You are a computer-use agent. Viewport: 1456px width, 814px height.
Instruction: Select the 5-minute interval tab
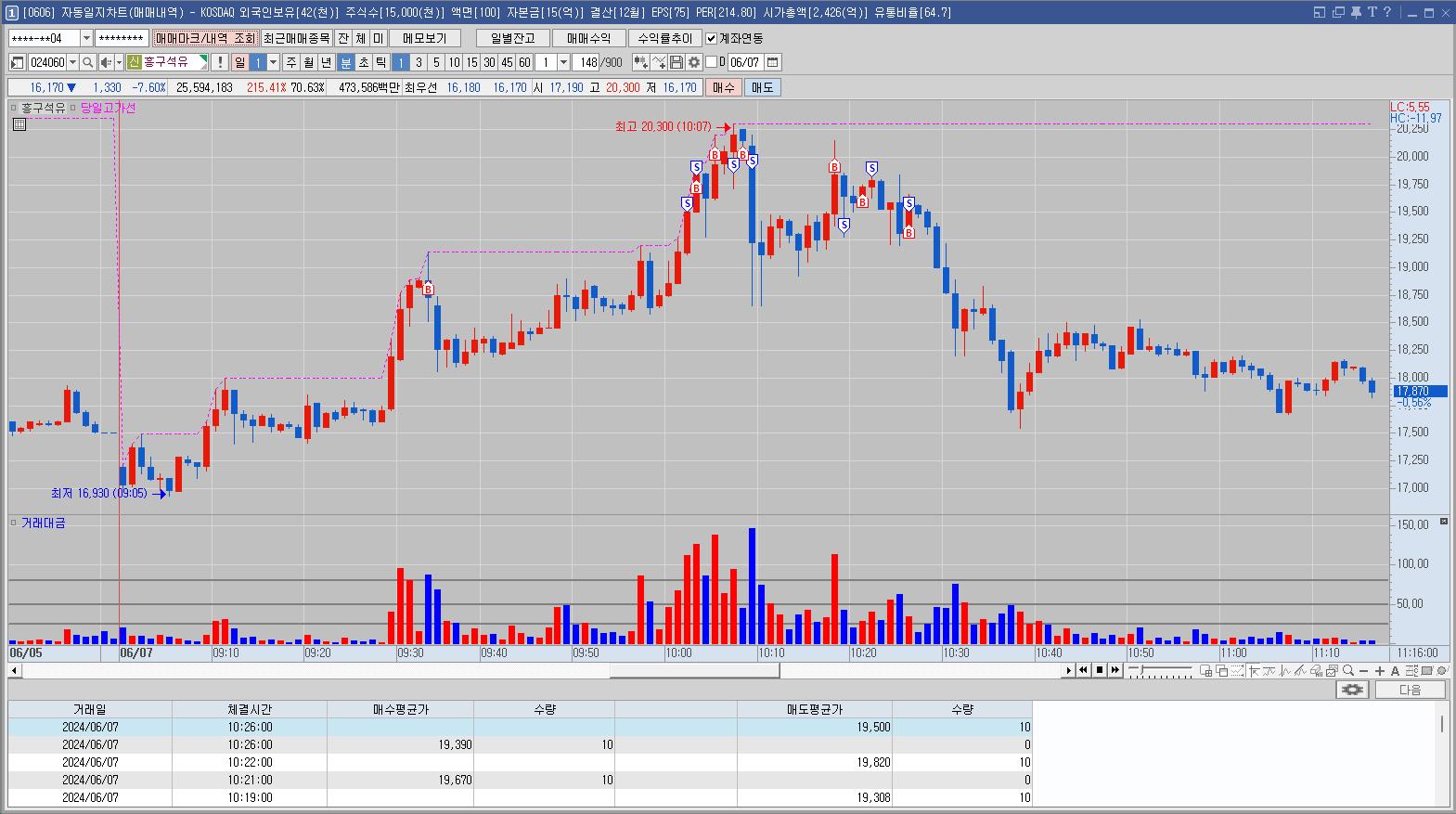tap(436, 62)
